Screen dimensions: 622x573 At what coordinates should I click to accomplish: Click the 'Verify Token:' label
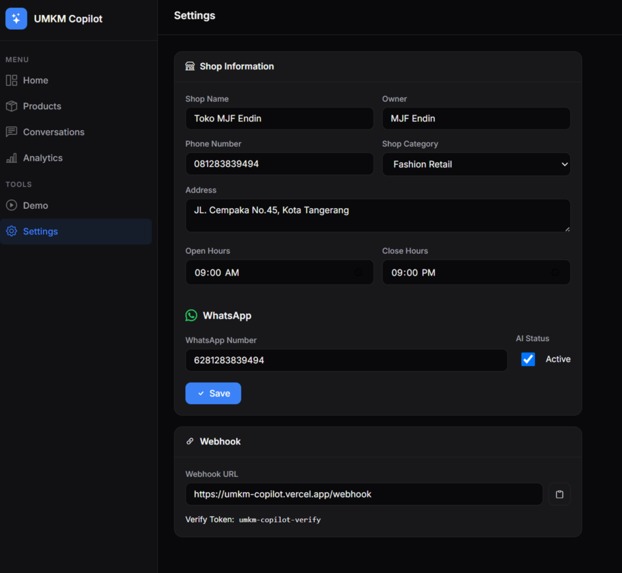pyautogui.click(x=209, y=520)
